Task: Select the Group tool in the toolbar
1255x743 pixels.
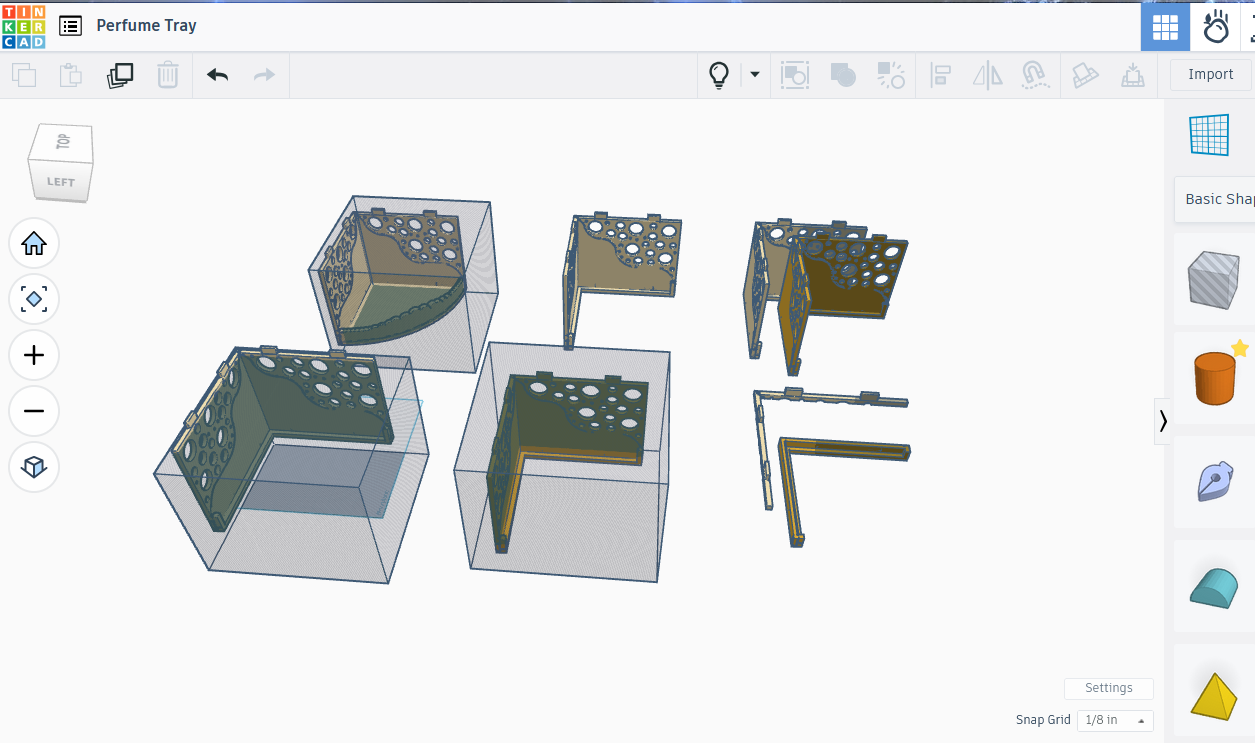Action: (842, 74)
